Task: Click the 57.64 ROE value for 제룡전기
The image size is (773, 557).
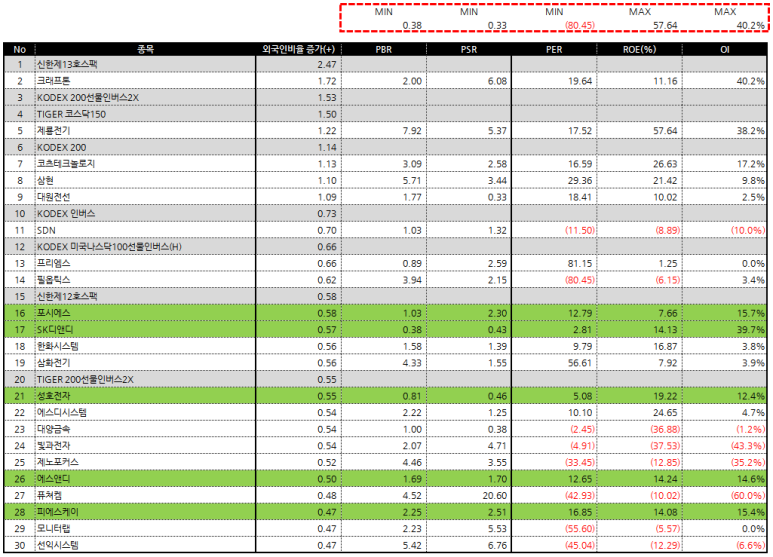Action: click(665, 131)
